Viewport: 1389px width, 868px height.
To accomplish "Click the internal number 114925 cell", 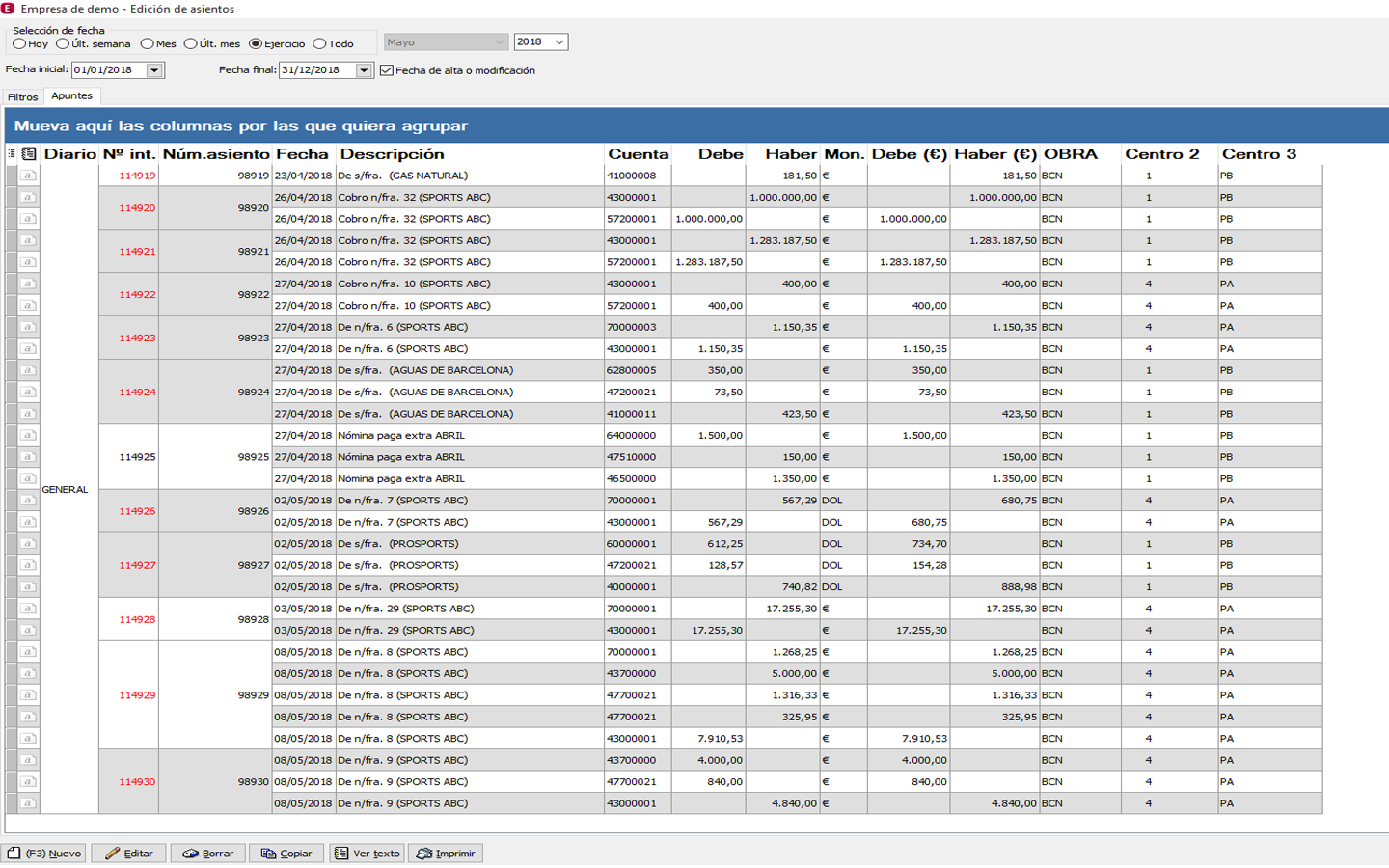I will point(137,457).
